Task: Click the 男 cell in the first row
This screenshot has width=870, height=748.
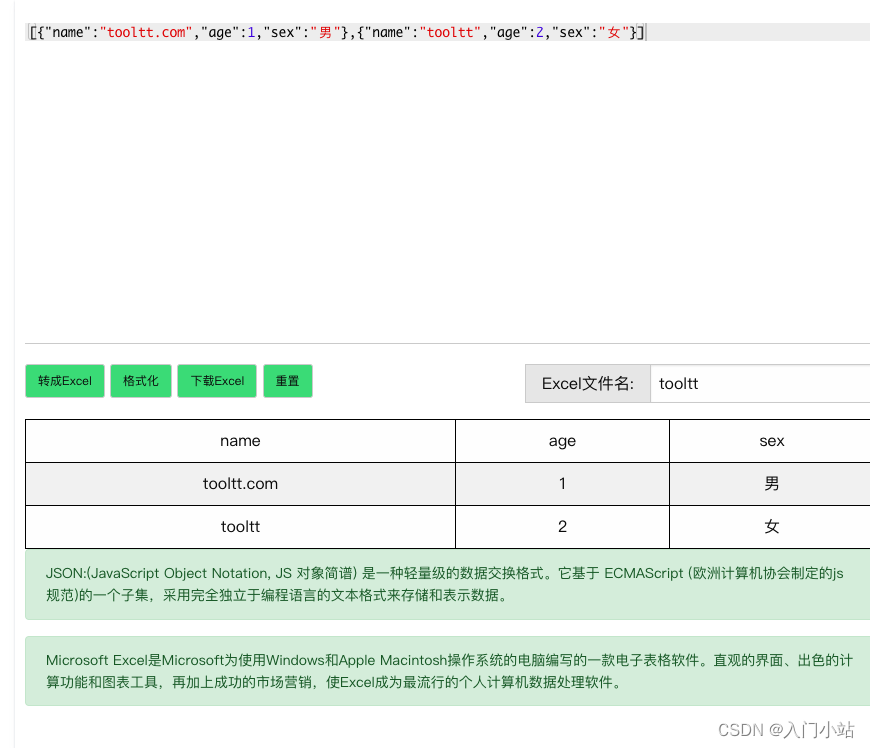Action: [x=770, y=483]
